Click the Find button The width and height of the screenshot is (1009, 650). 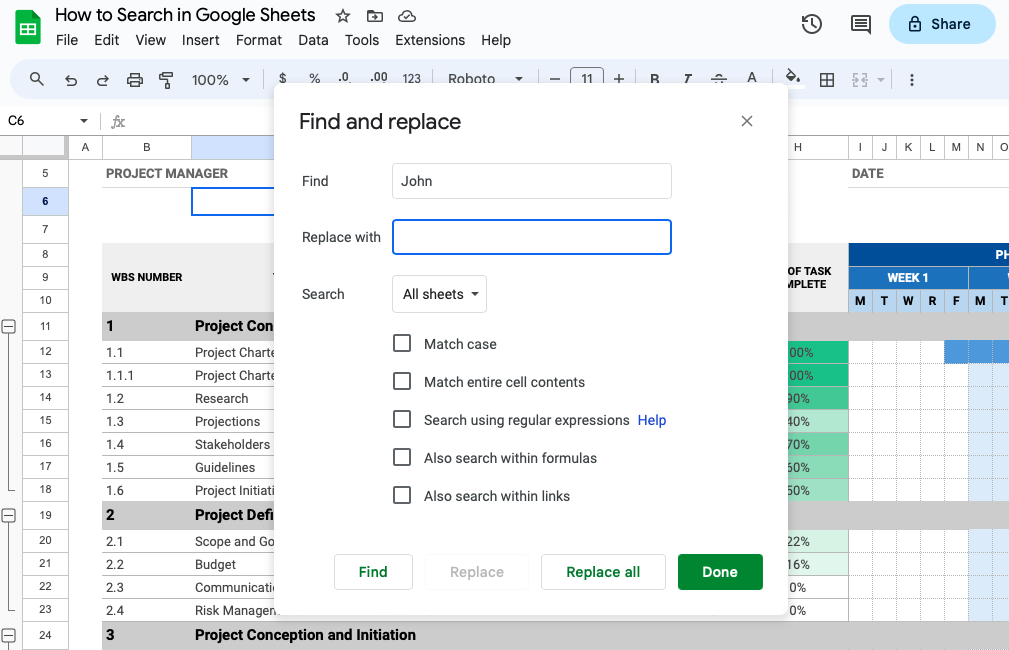373,571
